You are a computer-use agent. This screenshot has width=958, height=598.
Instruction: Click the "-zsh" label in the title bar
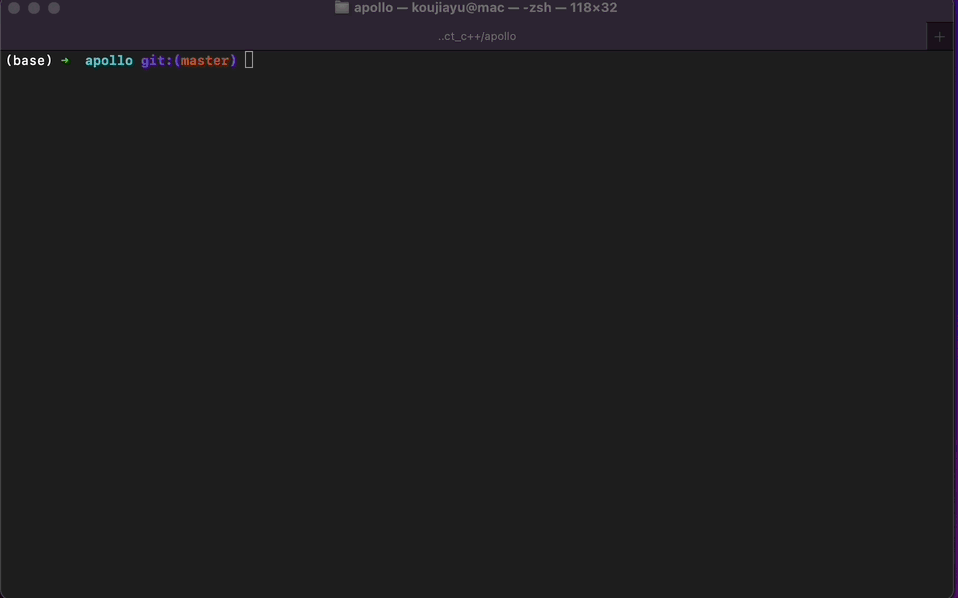pyautogui.click(x=537, y=8)
